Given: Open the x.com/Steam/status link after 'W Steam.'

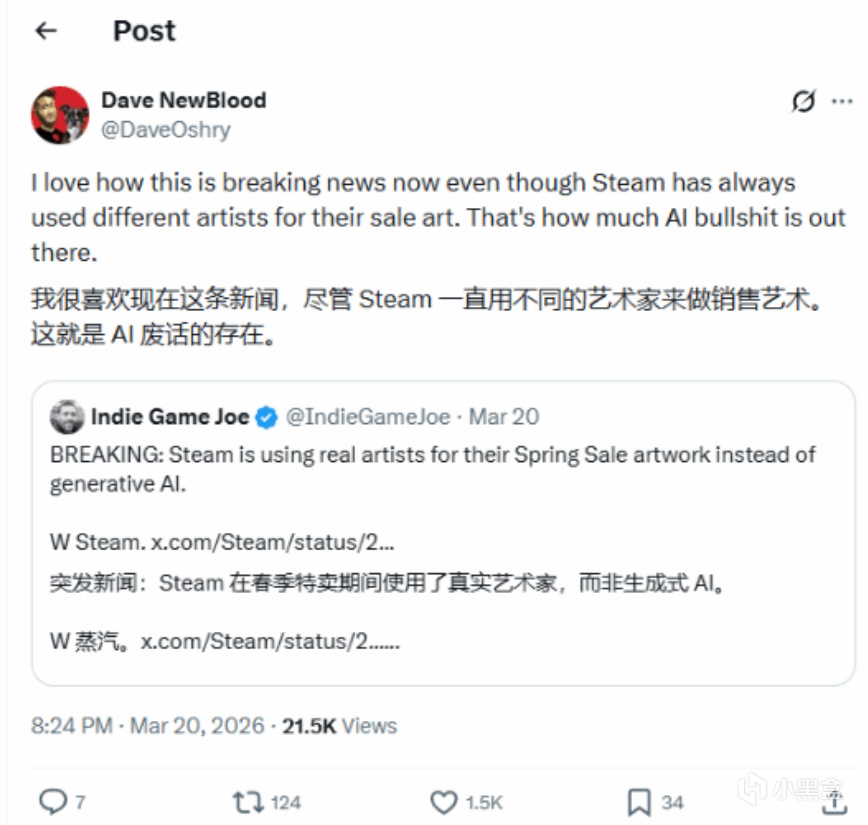Looking at the screenshot, I should [273, 542].
